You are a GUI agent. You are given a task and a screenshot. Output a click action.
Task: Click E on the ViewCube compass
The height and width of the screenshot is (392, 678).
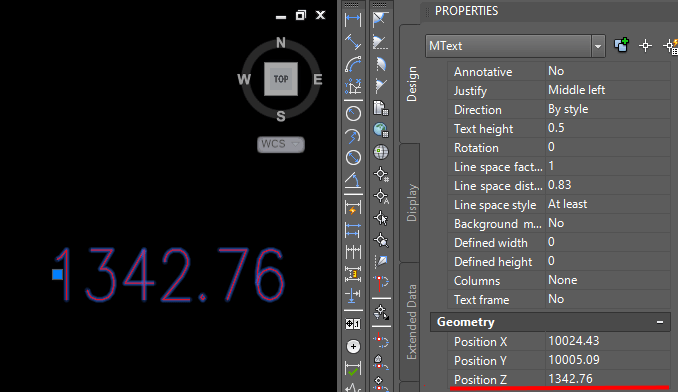click(318, 79)
